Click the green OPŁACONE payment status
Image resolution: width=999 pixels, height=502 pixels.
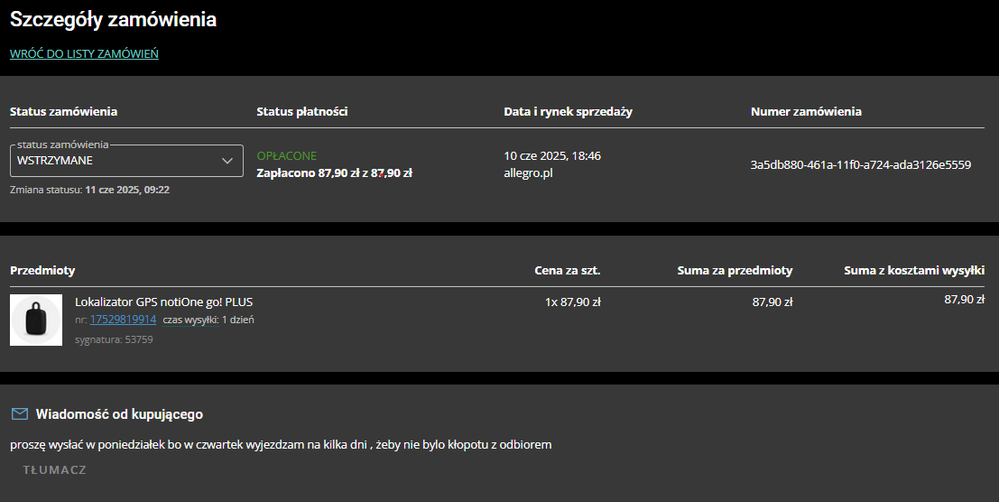(x=287, y=156)
